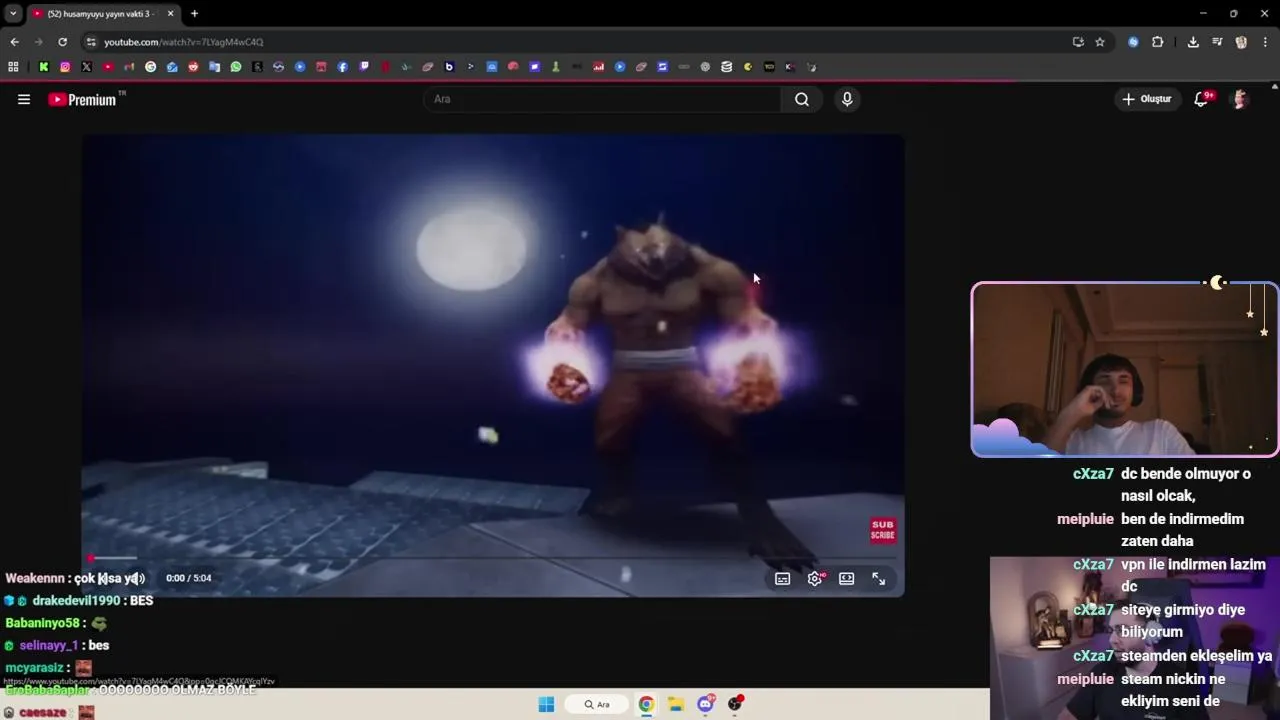This screenshot has width=1280, height=720.
Task: Open the Instagram bookmark
Action: point(65,67)
